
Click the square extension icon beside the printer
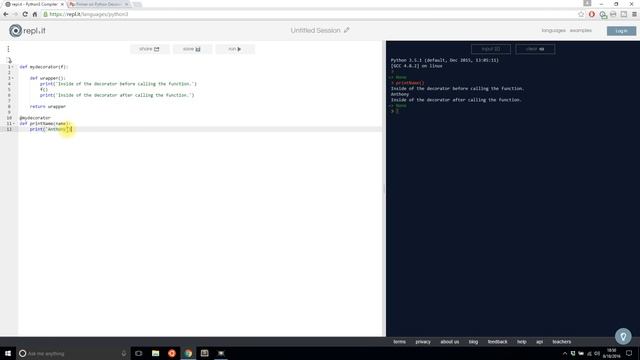point(624,14)
